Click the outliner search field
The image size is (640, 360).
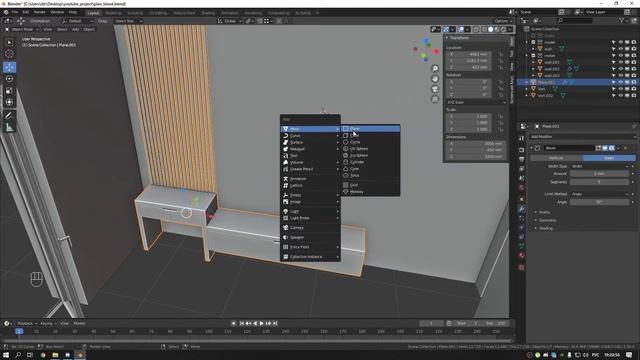575,20
